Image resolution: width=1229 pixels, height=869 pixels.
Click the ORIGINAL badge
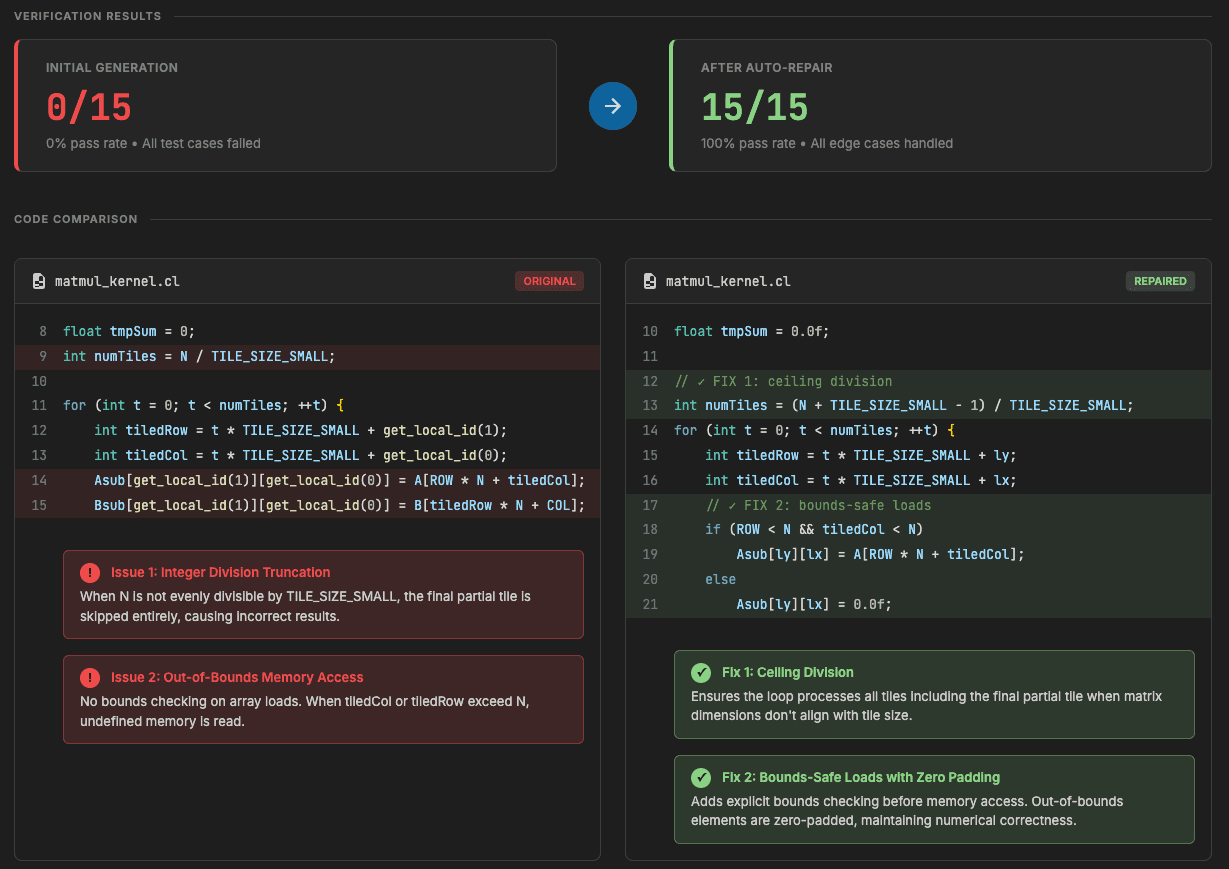[x=549, y=281]
